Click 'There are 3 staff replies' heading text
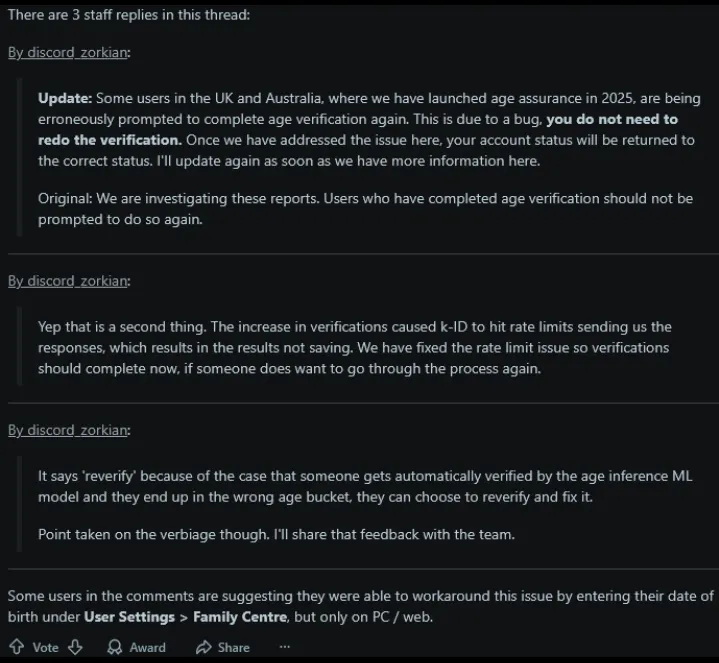 click(x=129, y=16)
